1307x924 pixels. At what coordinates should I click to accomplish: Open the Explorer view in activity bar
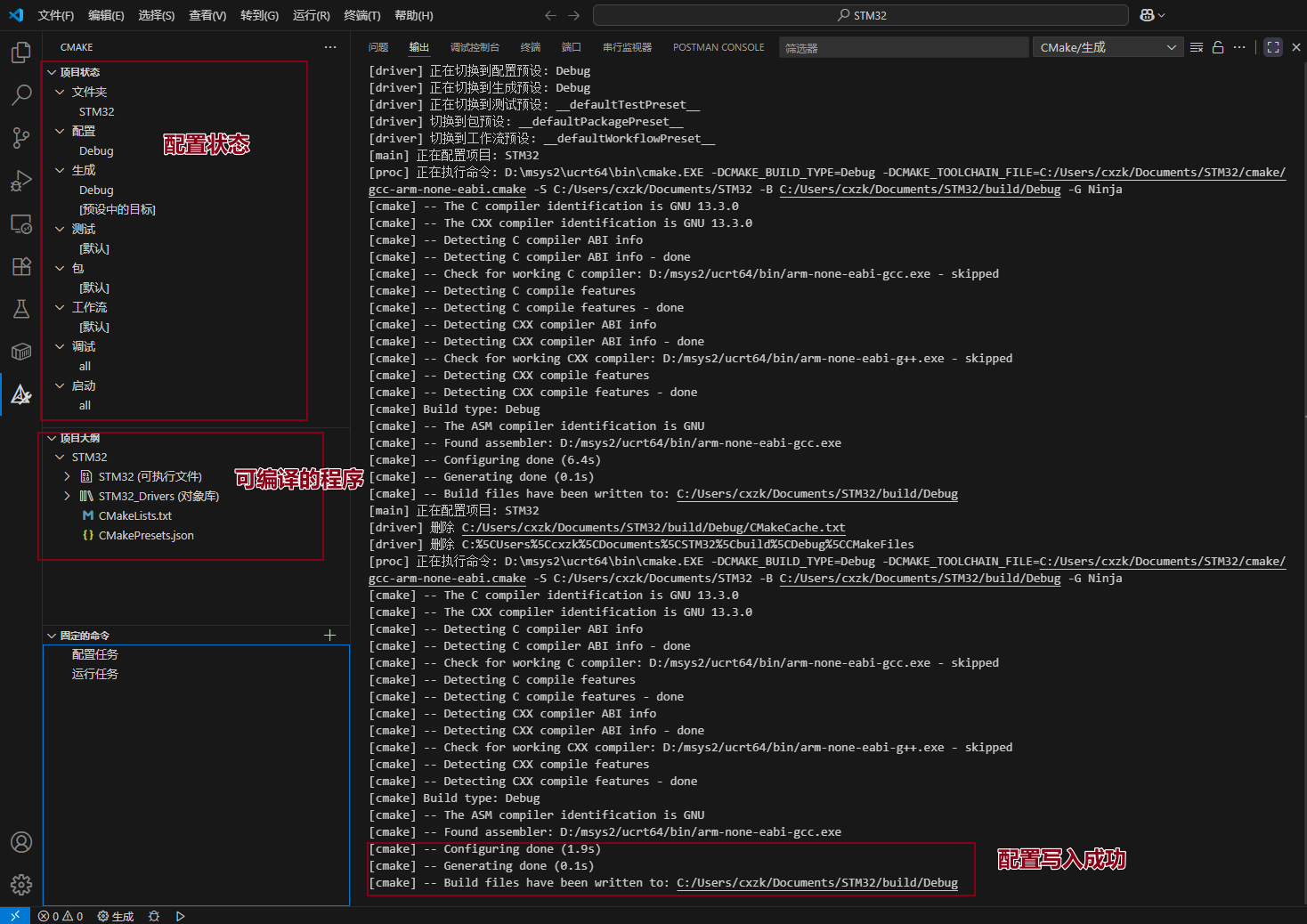(21, 53)
